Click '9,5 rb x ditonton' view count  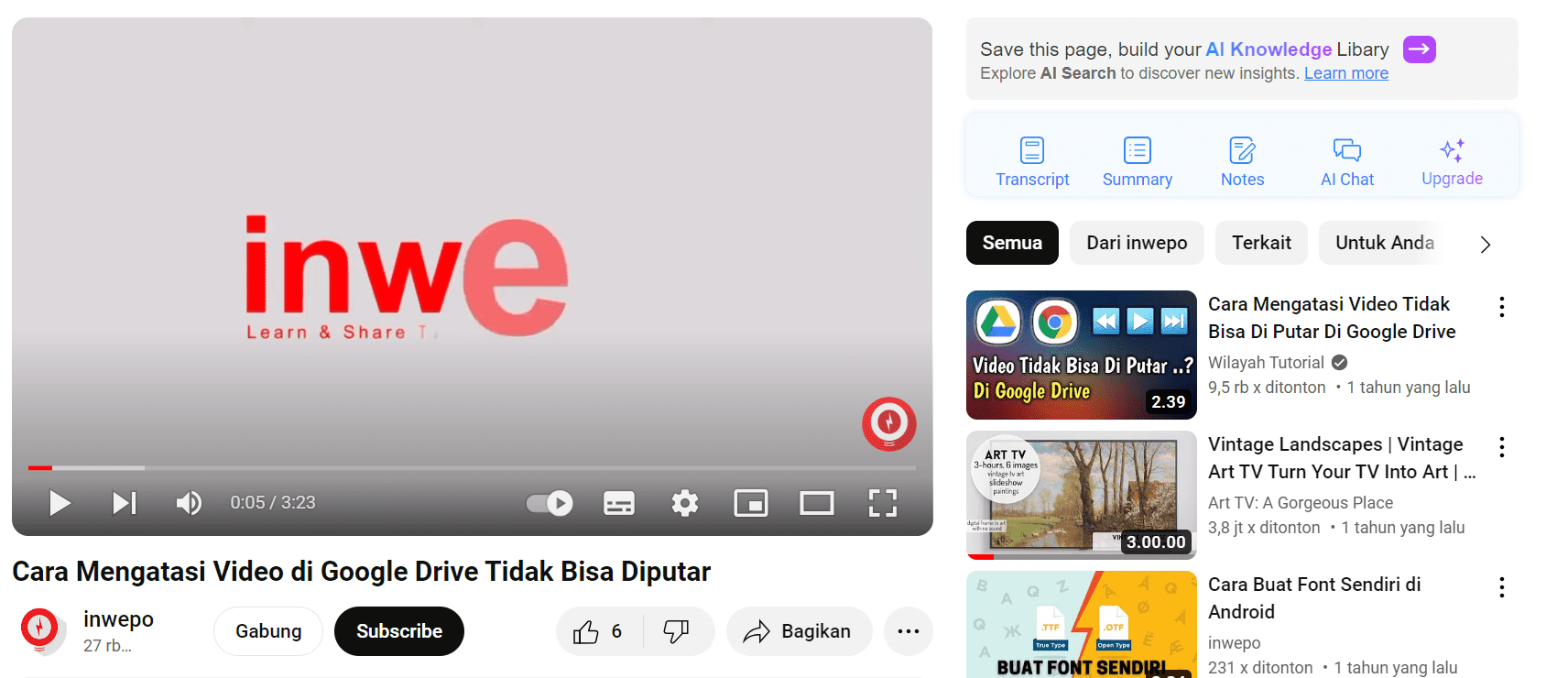(1267, 388)
